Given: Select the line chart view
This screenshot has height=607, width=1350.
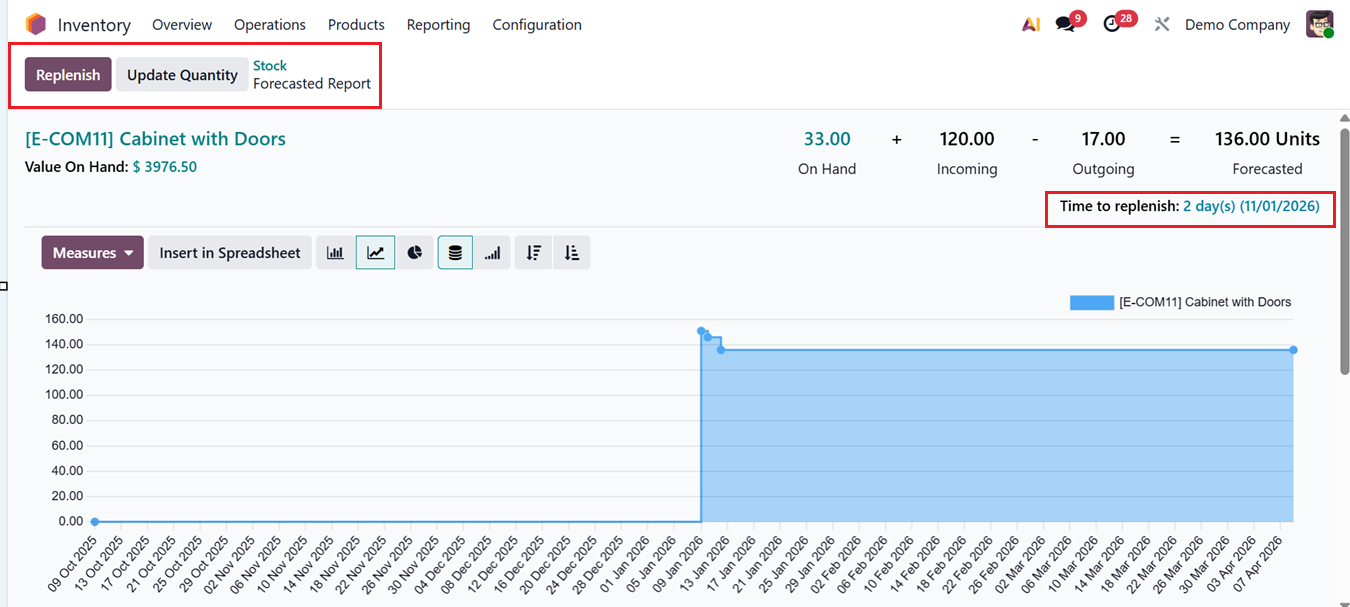Looking at the screenshot, I should coord(375,252).
